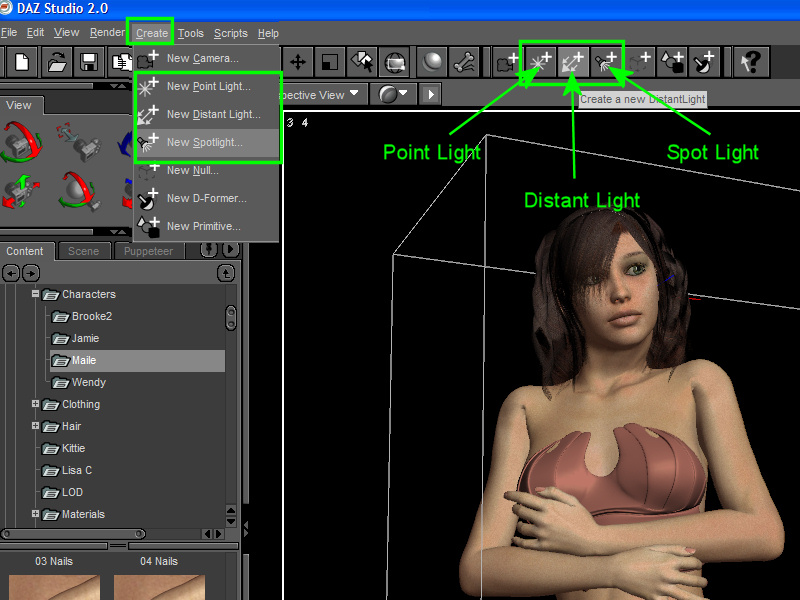Click the node selection pointer tool
The image size is (800, 600).
click(362, 63)
